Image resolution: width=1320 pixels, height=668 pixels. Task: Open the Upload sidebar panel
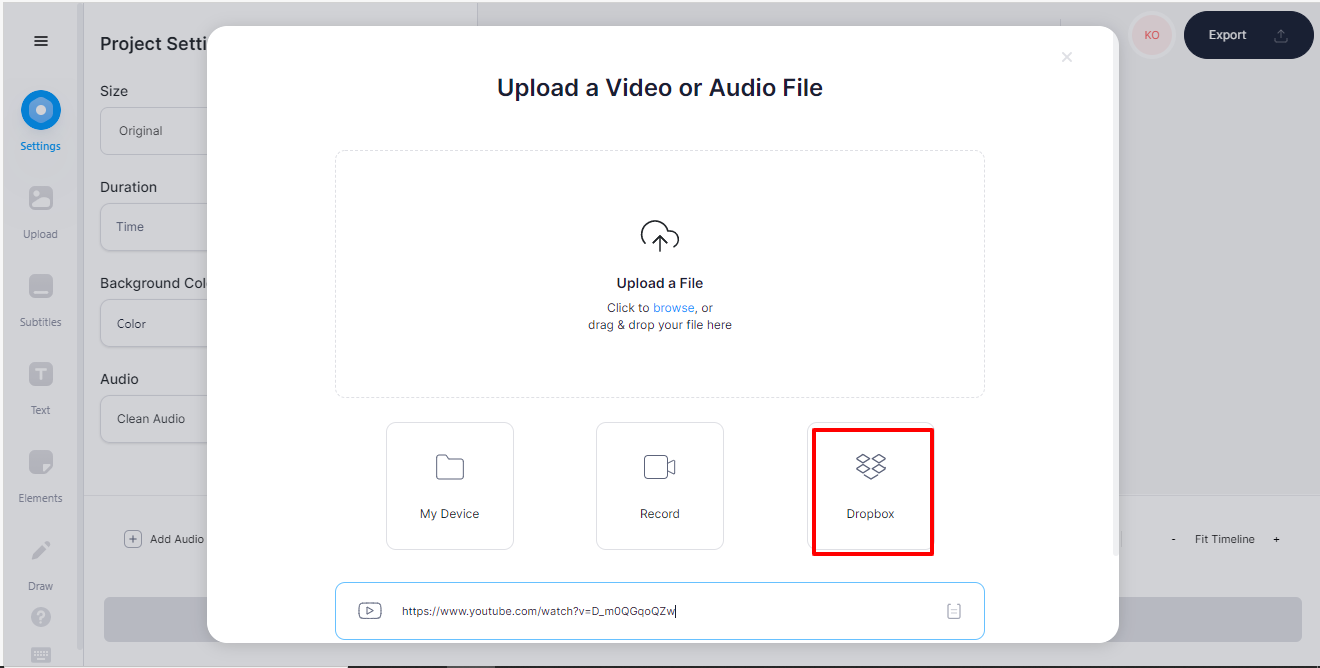tap(41, 212)
